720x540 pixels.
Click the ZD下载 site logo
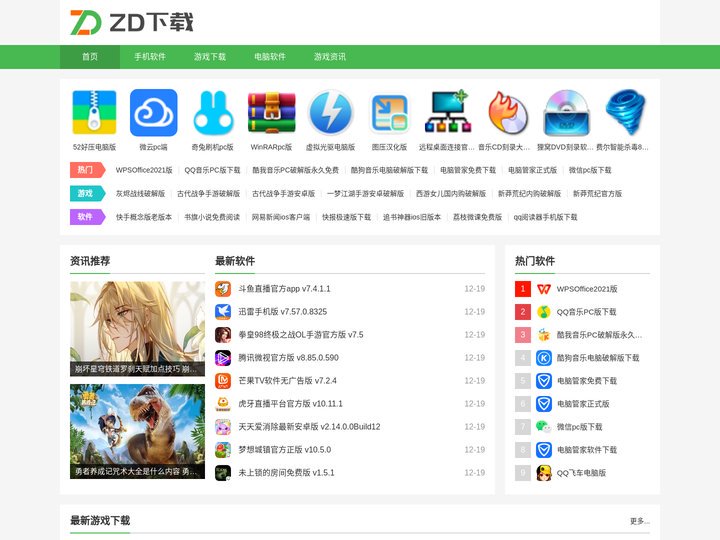tap(132, 22)
